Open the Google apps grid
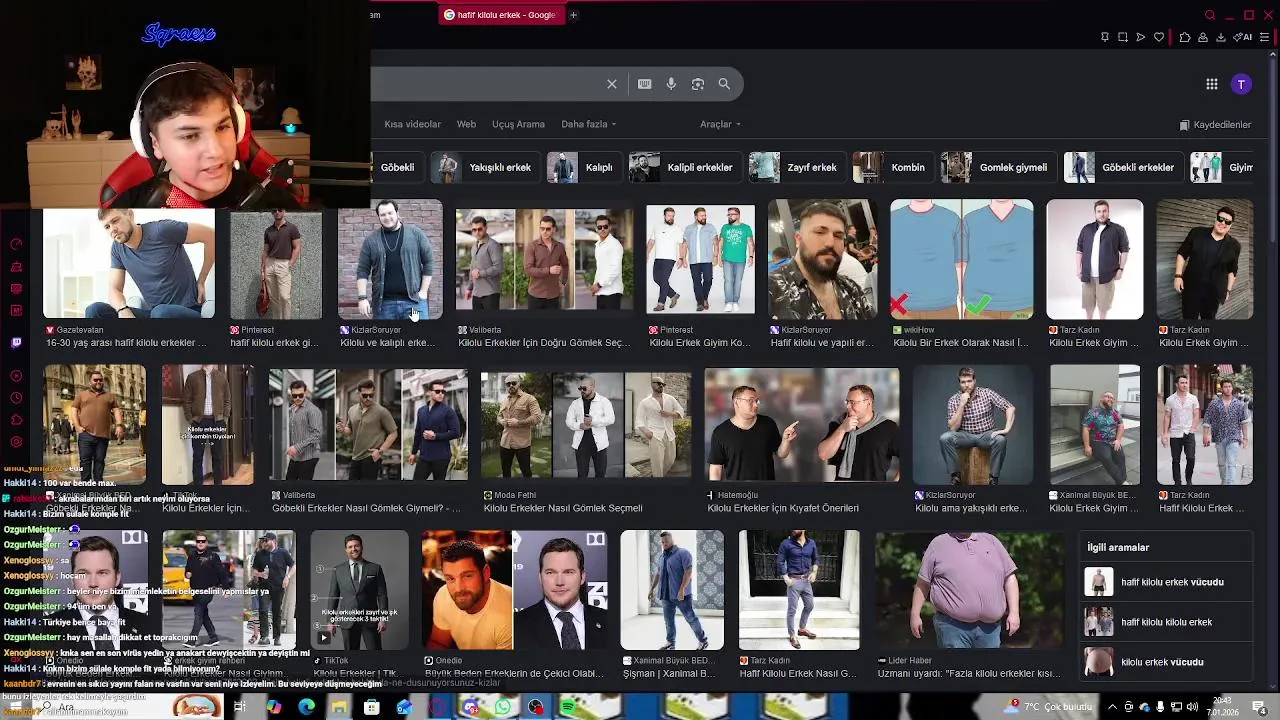The image size is (1280, 720). [x=1212, y=84]
